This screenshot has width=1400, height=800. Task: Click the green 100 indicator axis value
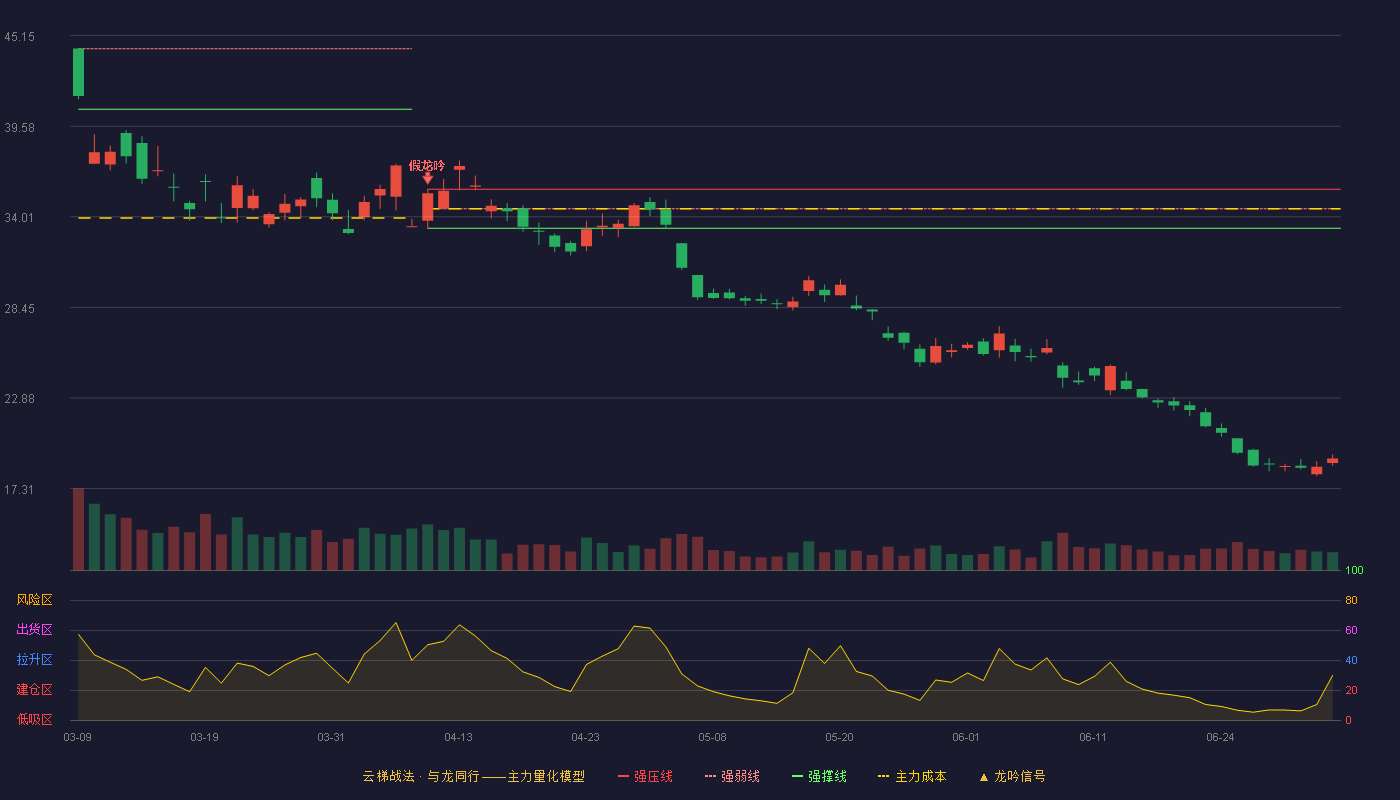[x=1354, y=571]
